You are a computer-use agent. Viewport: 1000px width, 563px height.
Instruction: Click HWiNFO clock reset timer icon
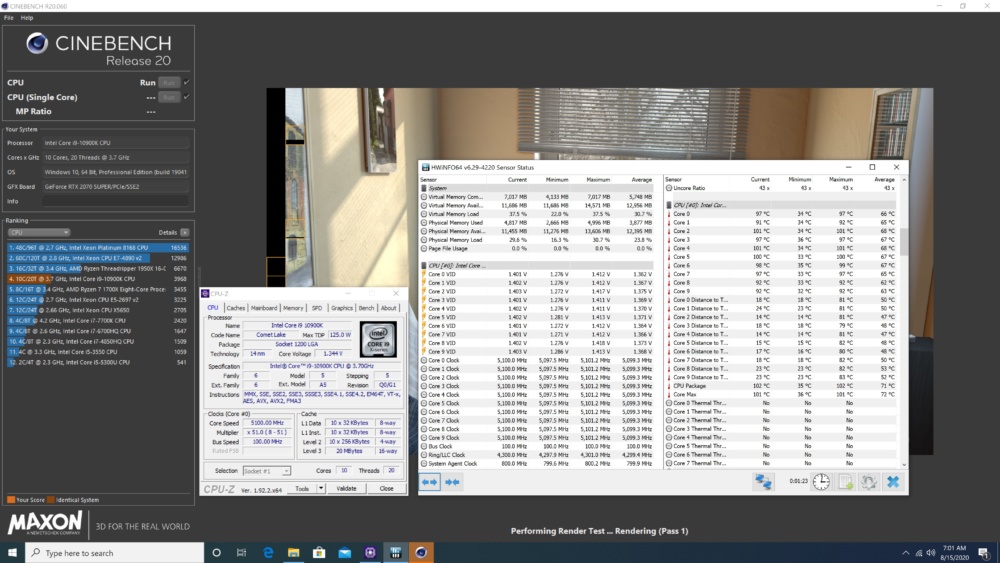tap(821, 482)
